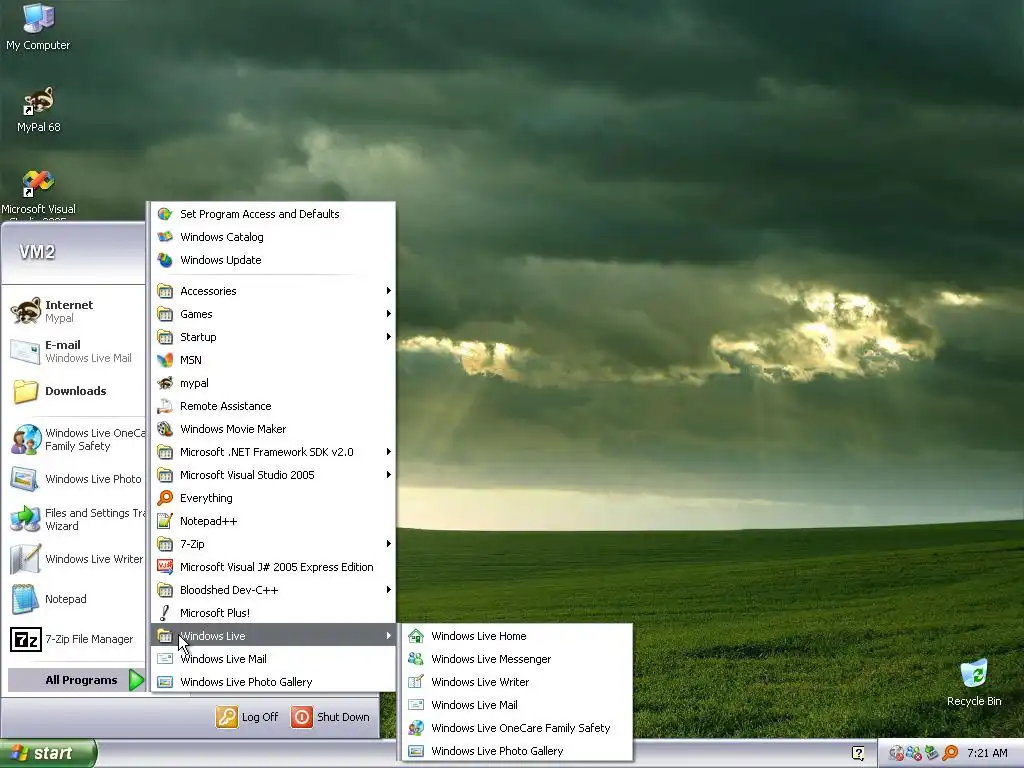The width and height of the screenshot is (1024, 768).
Task: Expand the Games submenu arrow
Action: pos(389,313)
